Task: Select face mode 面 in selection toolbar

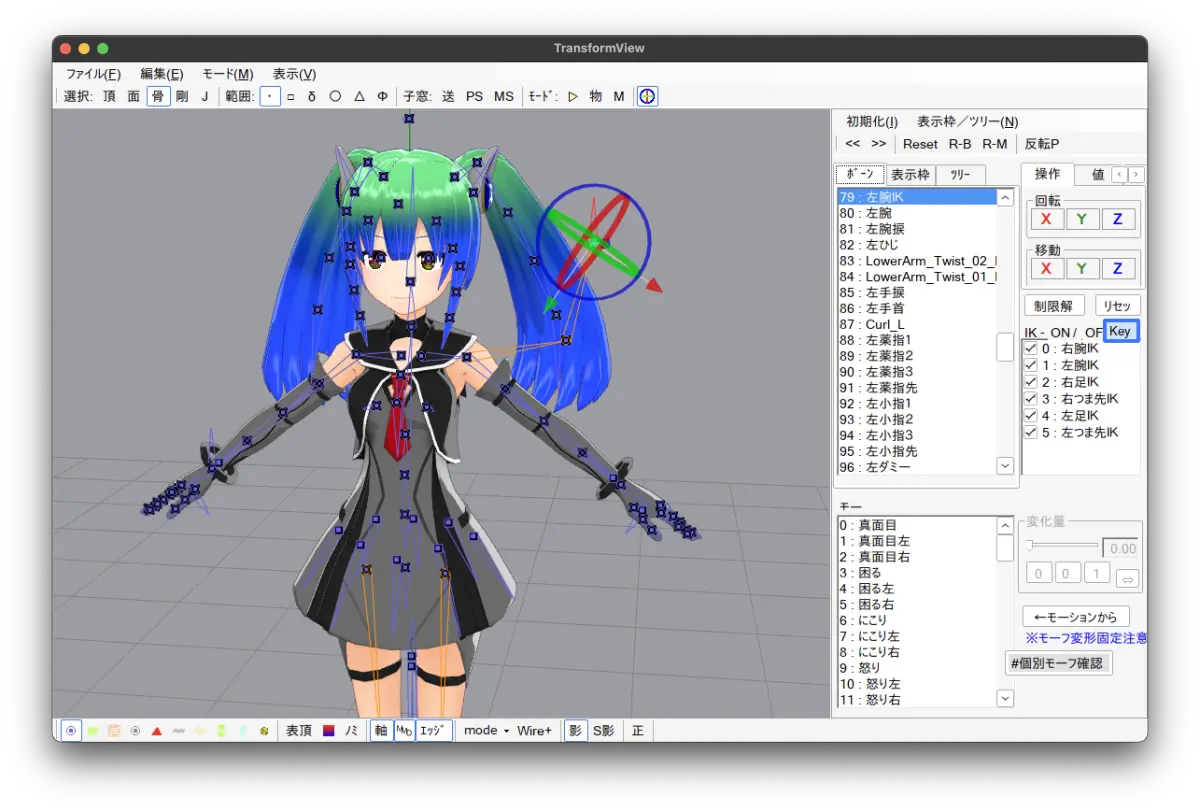Action: [133, 96]
